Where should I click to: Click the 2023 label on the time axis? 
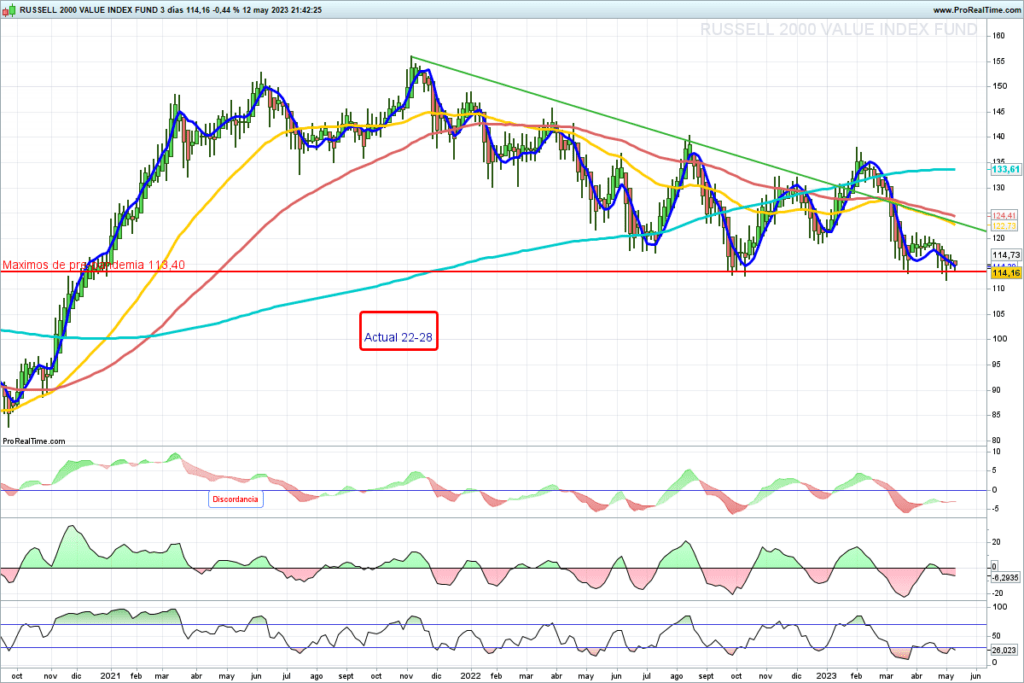tap(826, 676)
